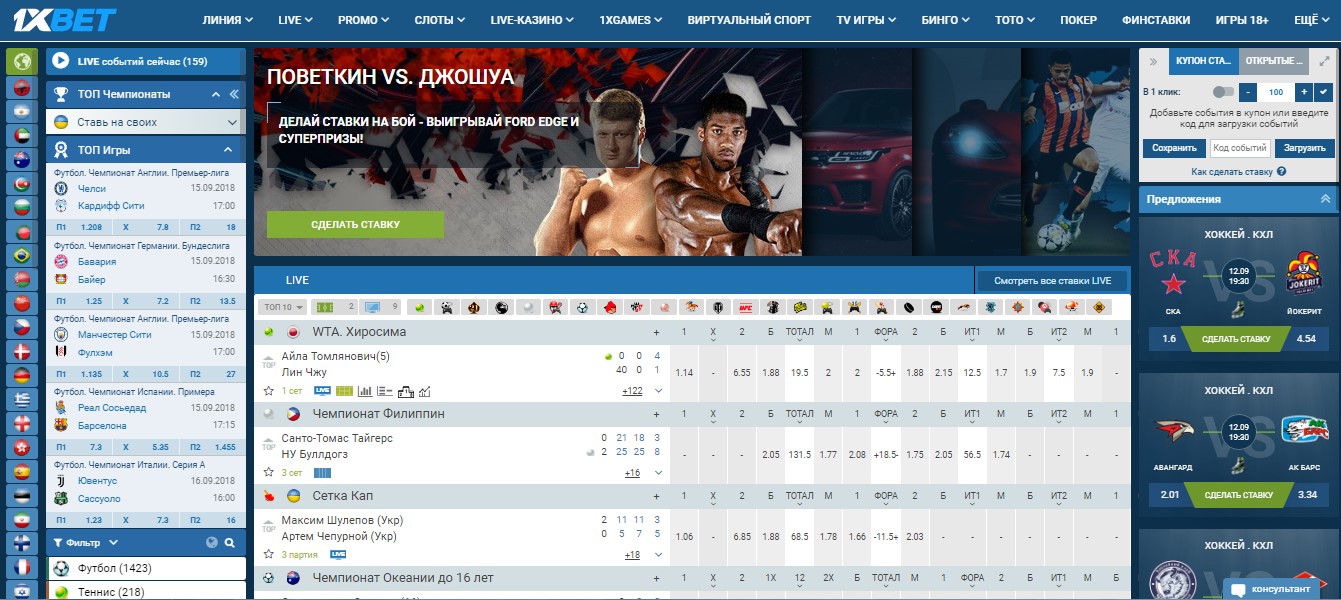Increase the bet amount with the plus button

click(1303, 92)
